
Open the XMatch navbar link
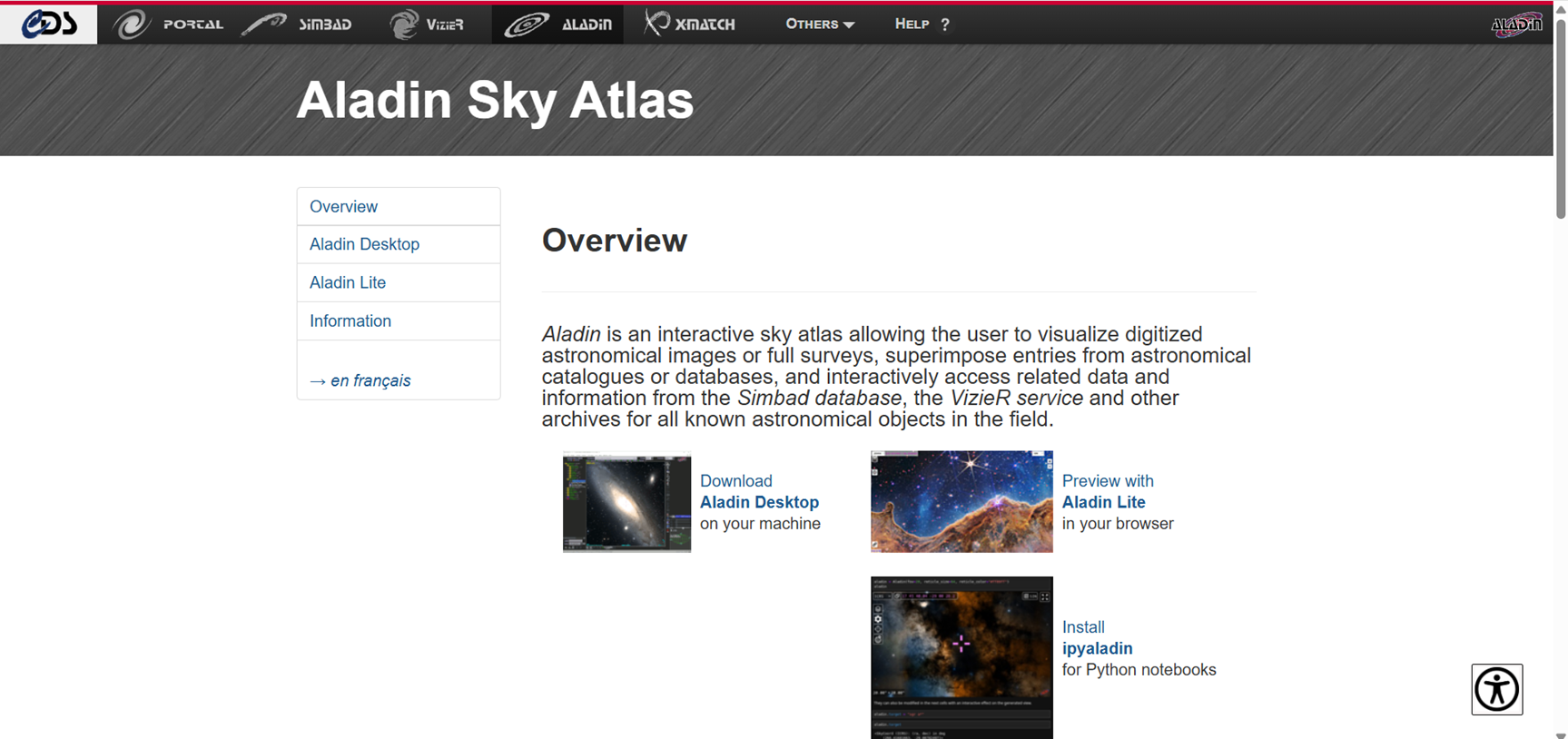coord(705,25)
